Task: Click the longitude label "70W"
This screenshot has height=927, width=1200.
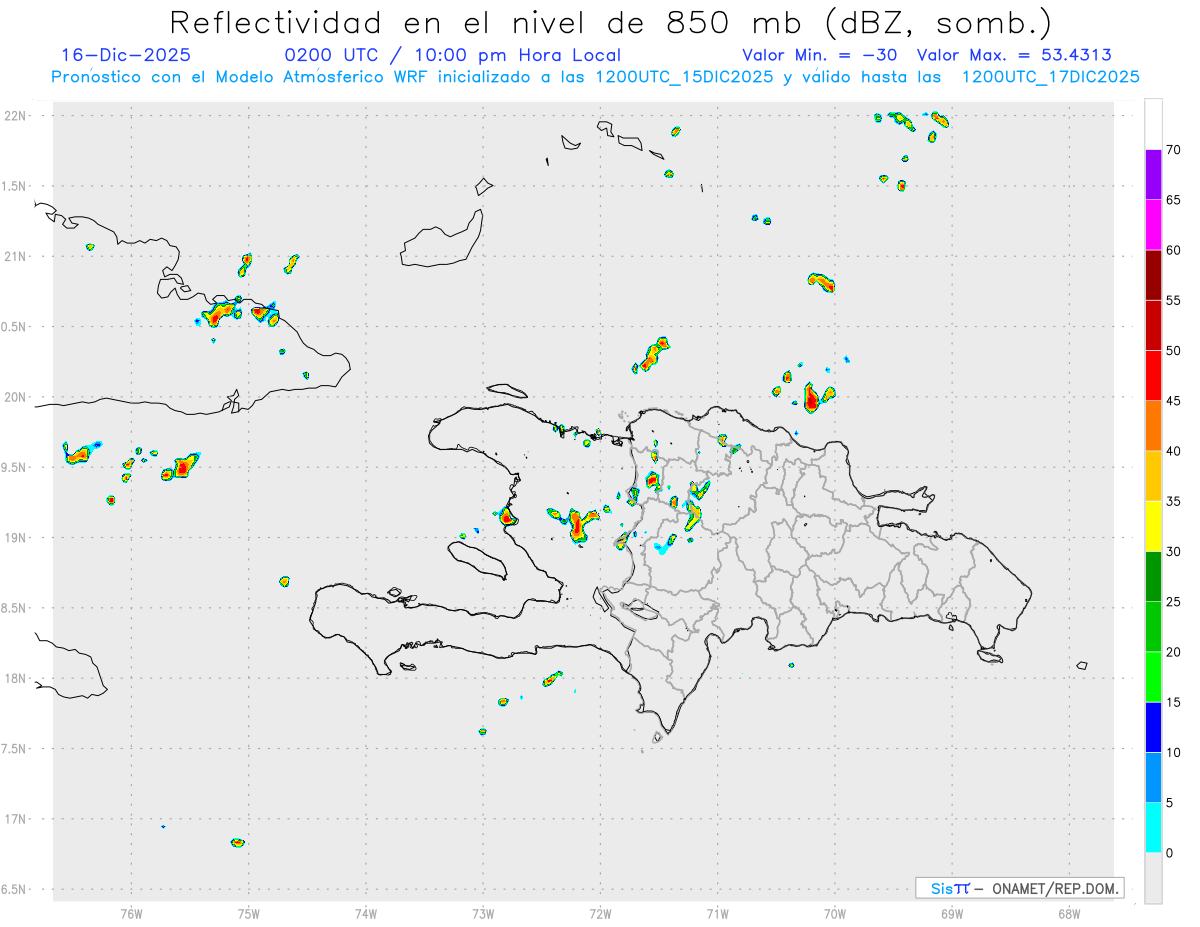Action: point(835,913)
